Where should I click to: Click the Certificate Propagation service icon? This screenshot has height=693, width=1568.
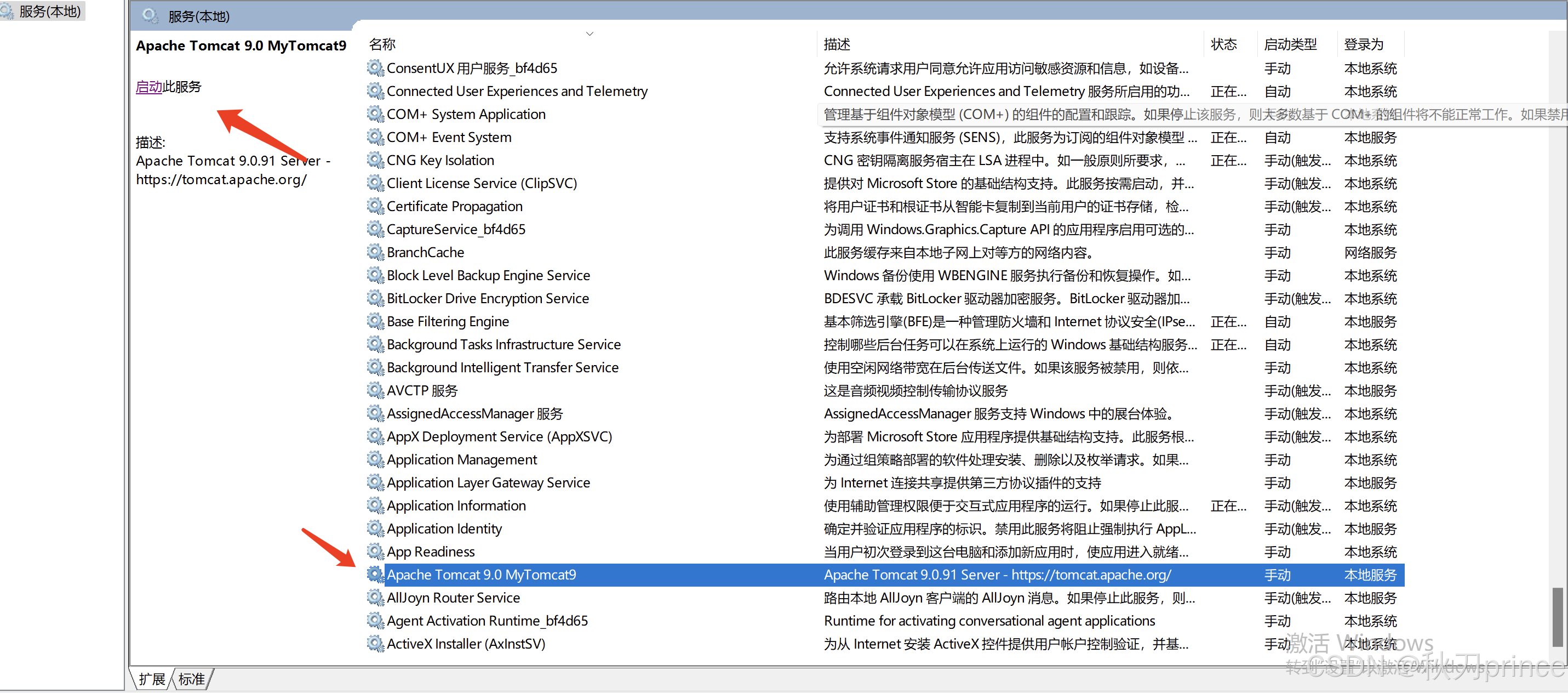[376, 206]
